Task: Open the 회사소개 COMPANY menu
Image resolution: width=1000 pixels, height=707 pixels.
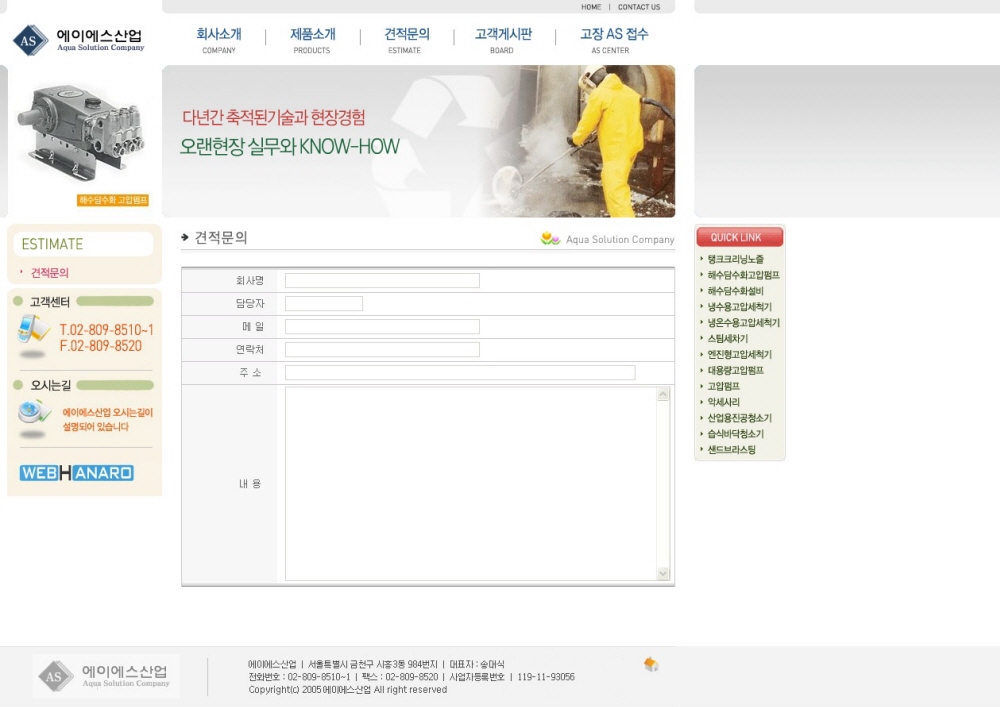Action: point(219,40)
